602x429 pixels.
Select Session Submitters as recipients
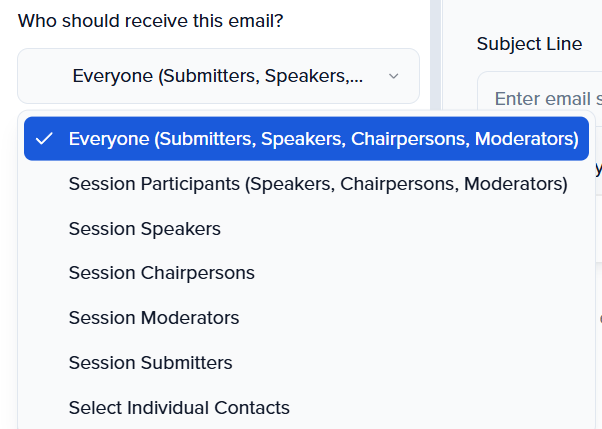pos(150,363)
